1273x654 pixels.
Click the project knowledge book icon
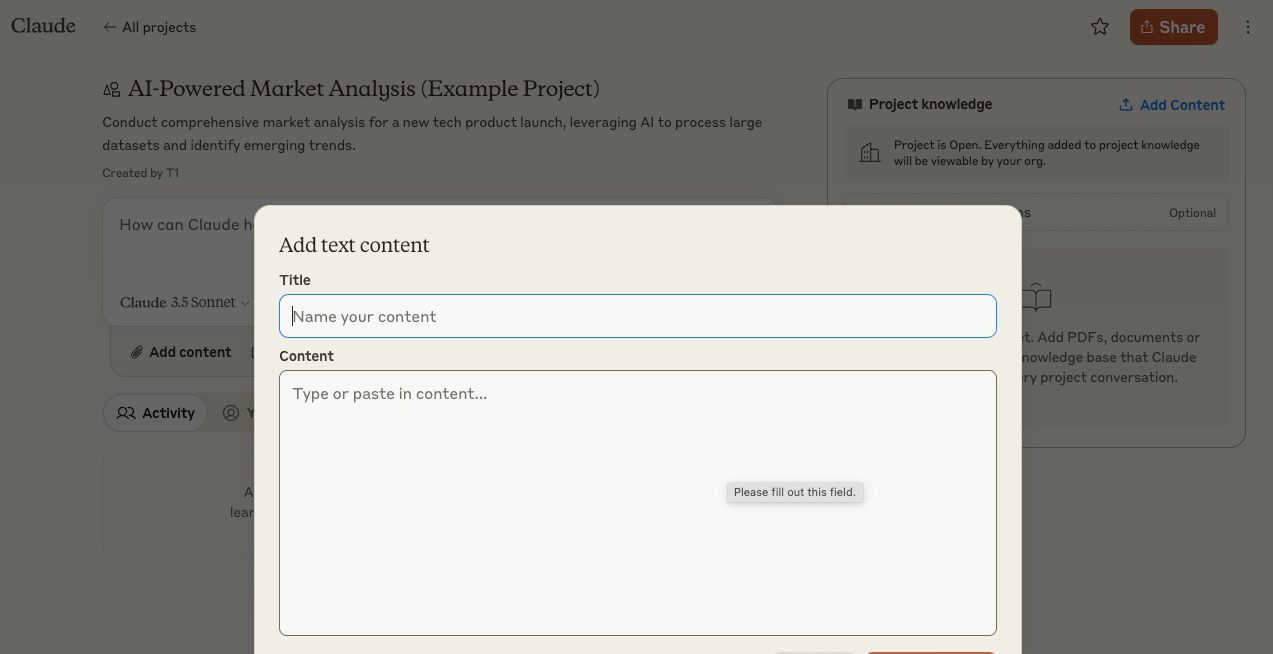[855, 104]
